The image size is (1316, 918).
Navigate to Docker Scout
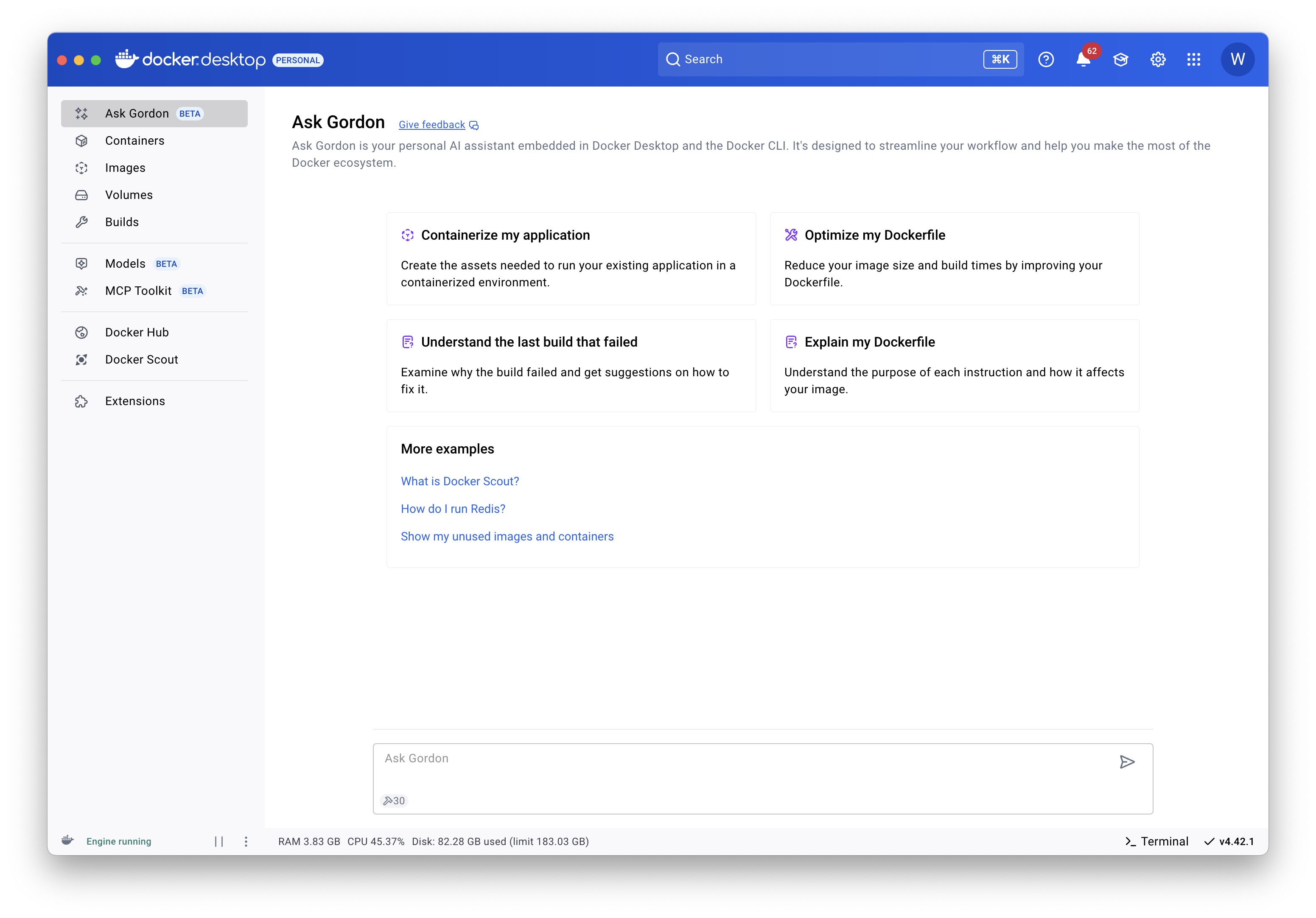coord(142,359)
